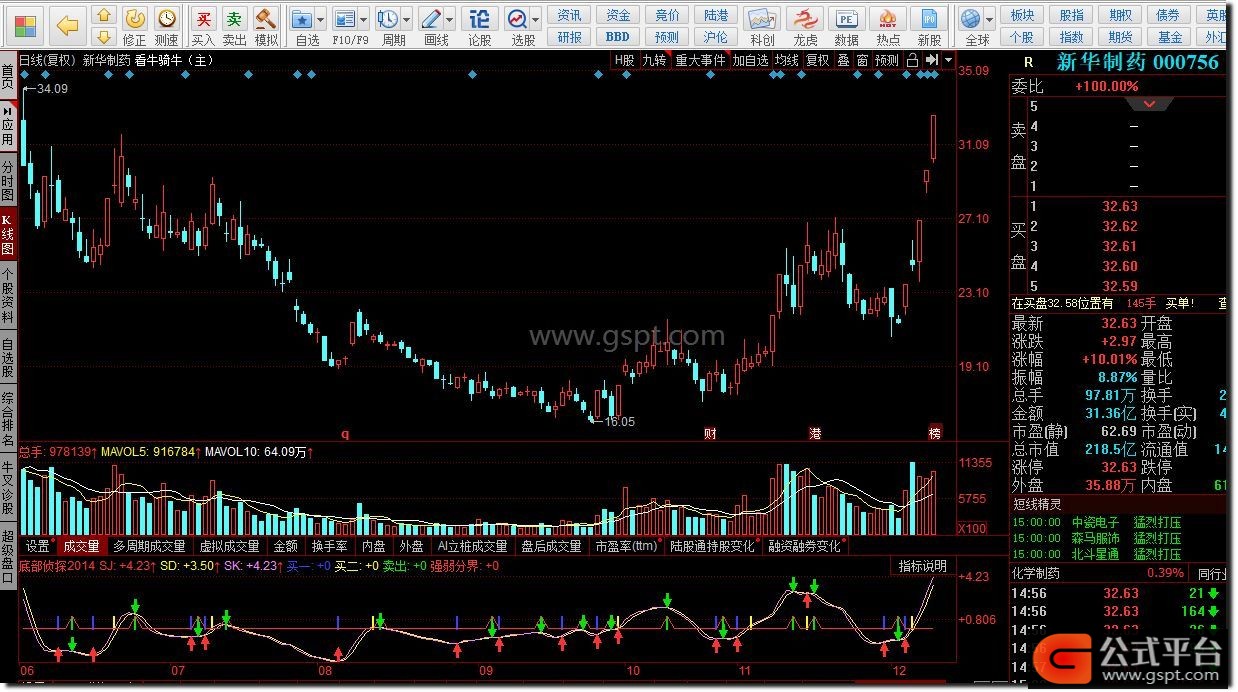
Task: Go back with the yellow left arrow
Action: click(67, 24)
